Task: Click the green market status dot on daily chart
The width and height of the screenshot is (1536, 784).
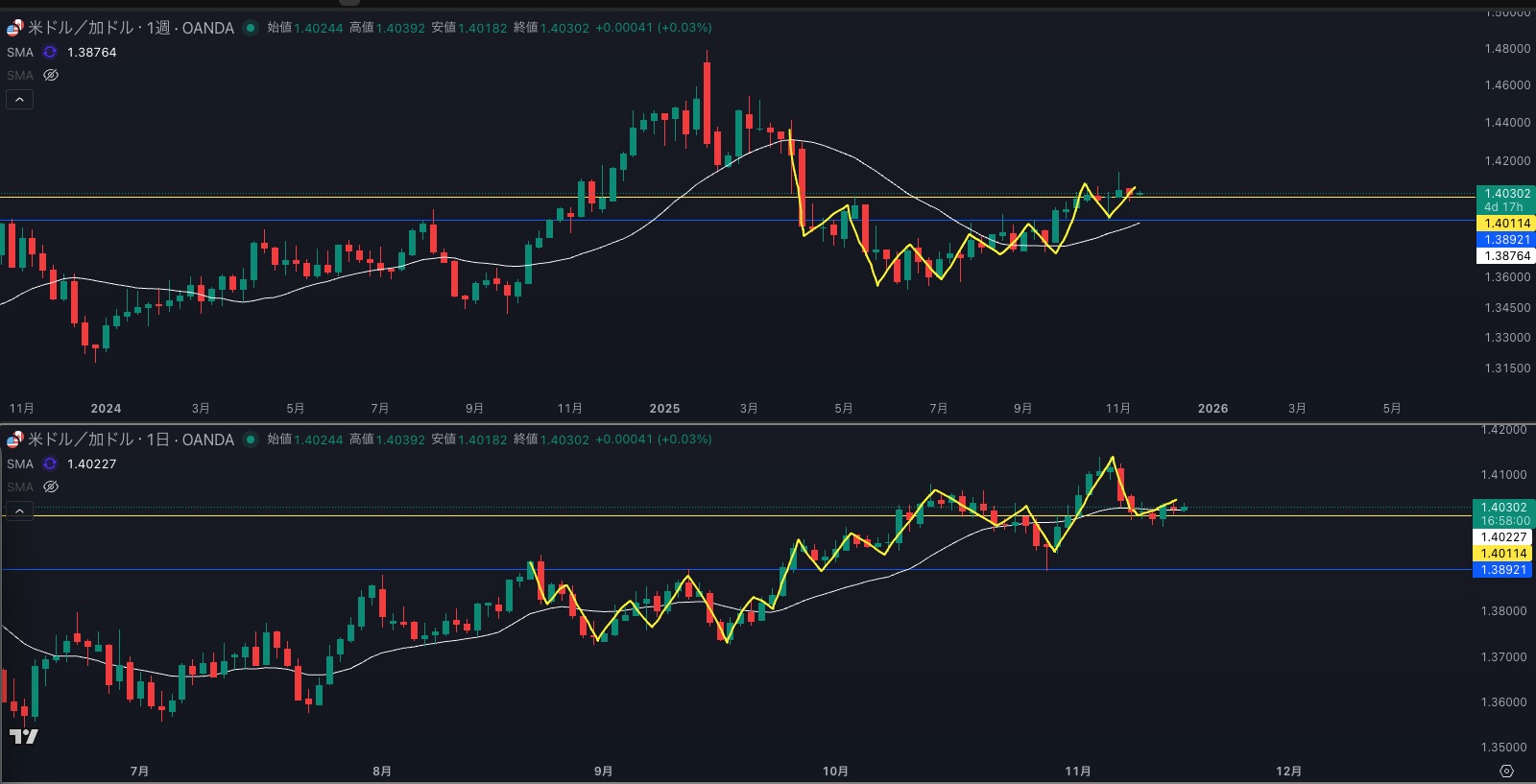Action: click(x=251, y=440)
